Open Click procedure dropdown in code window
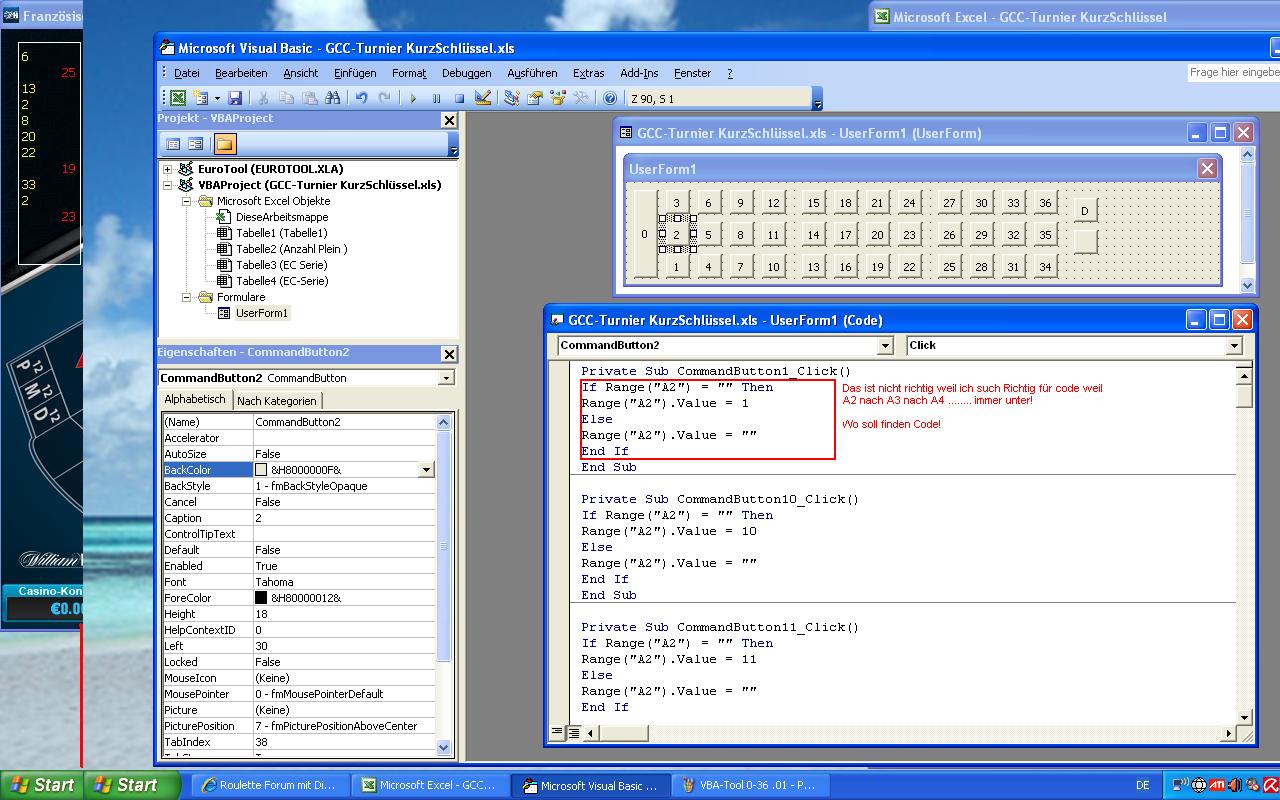The width and height of the screenshot is (1280, 800). [x=1234, y=345]
